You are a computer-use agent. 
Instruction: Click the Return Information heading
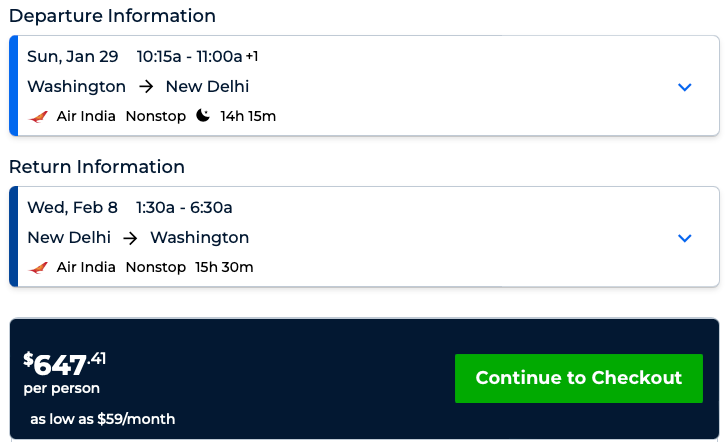tap(97, 167)
